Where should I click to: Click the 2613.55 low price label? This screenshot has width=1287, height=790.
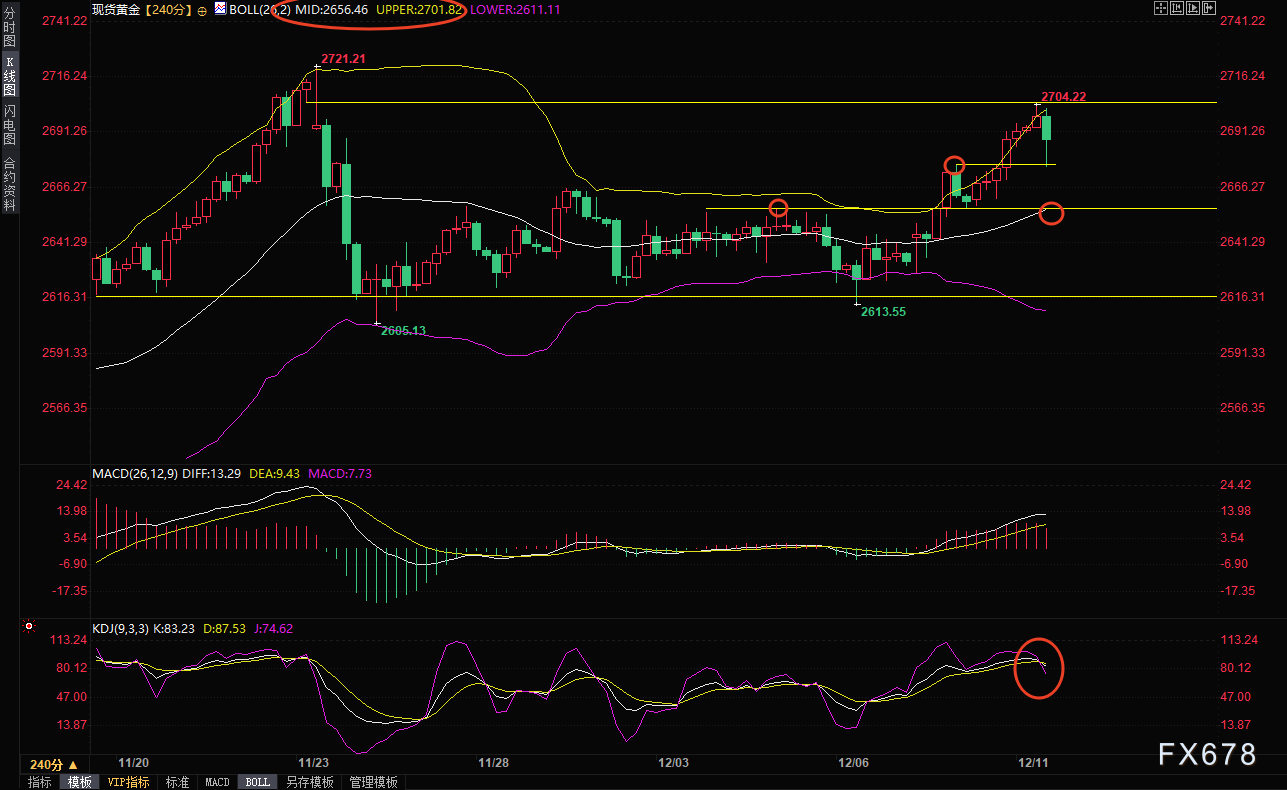(884, 312)
